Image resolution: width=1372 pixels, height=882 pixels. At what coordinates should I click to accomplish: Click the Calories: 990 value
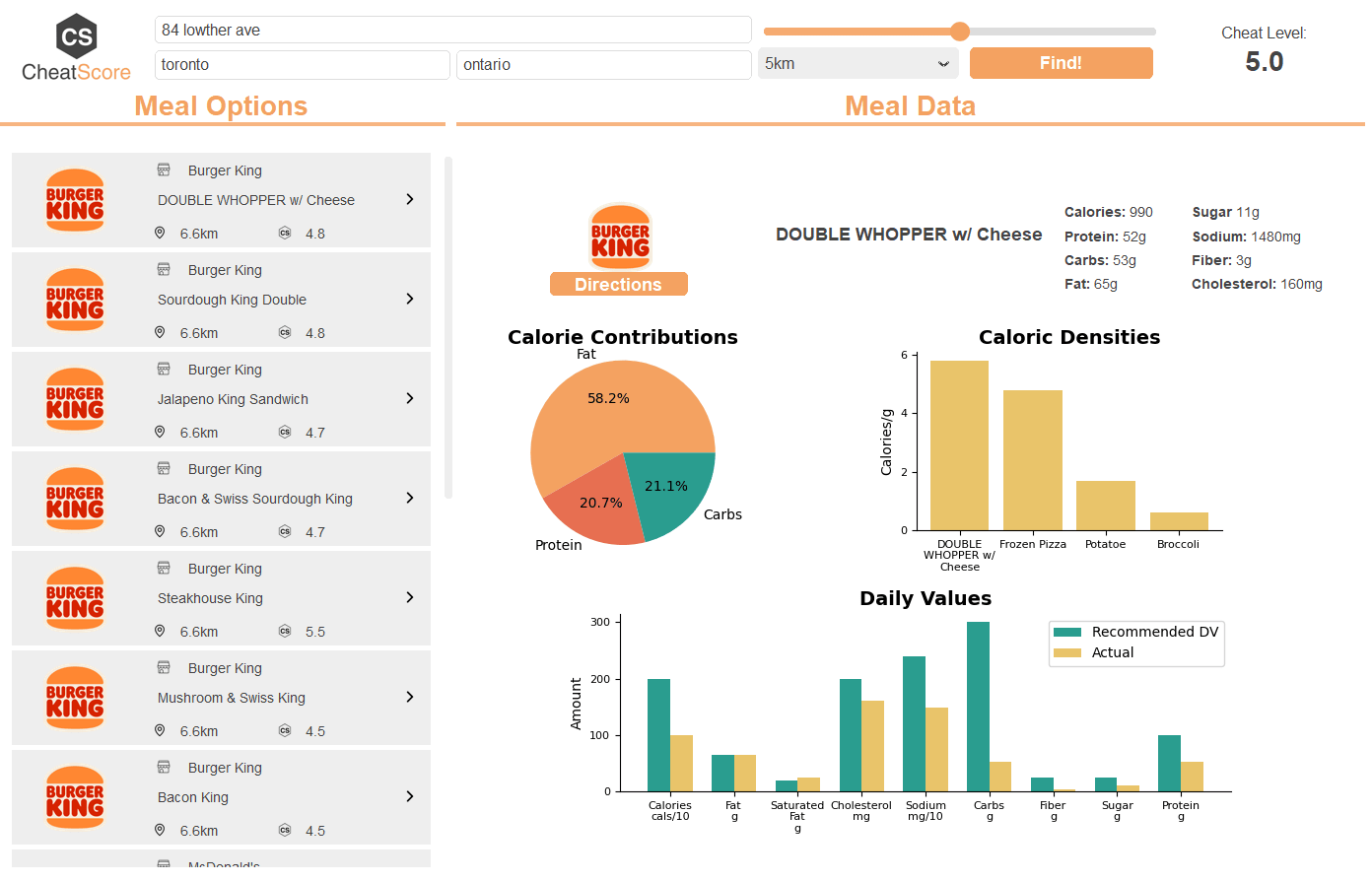pyautogui.click(x=1109, y=212)
